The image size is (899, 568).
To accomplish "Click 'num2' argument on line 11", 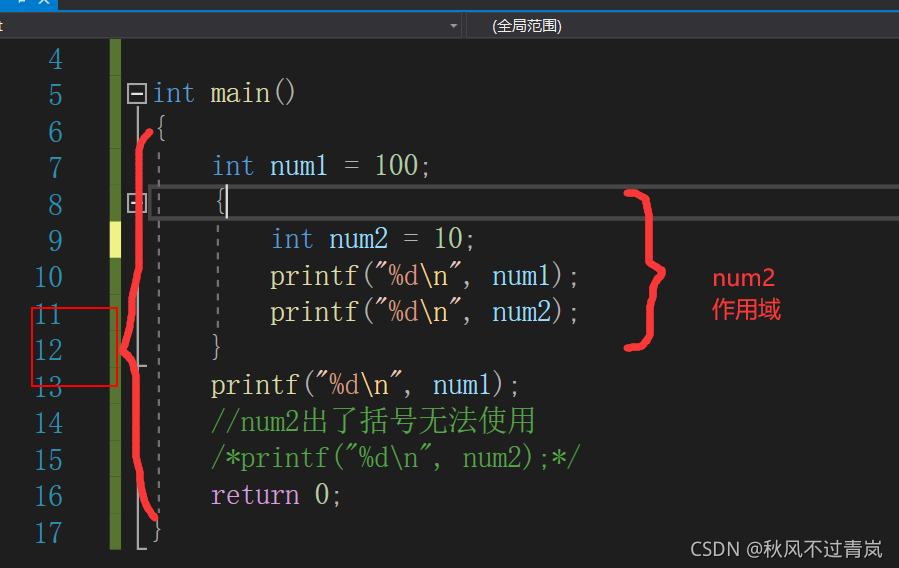I will click(522, 312).
